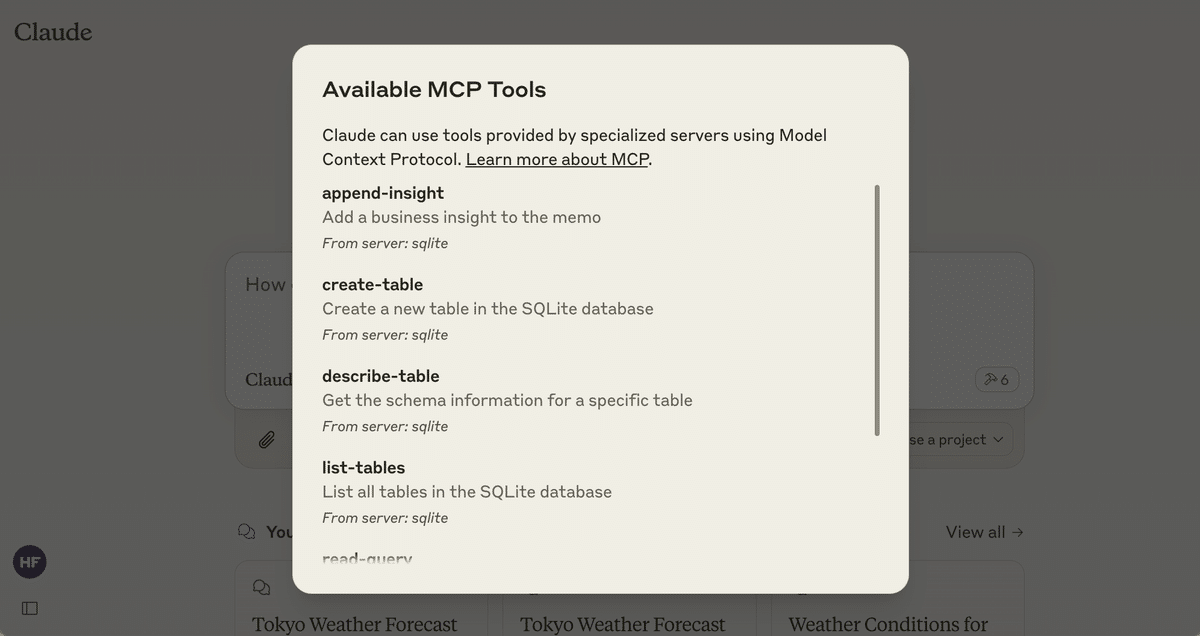Click the chat bubbles icon beside recent chats
The height and width of the screenshot is (636, 1200).
coord(246,532)
